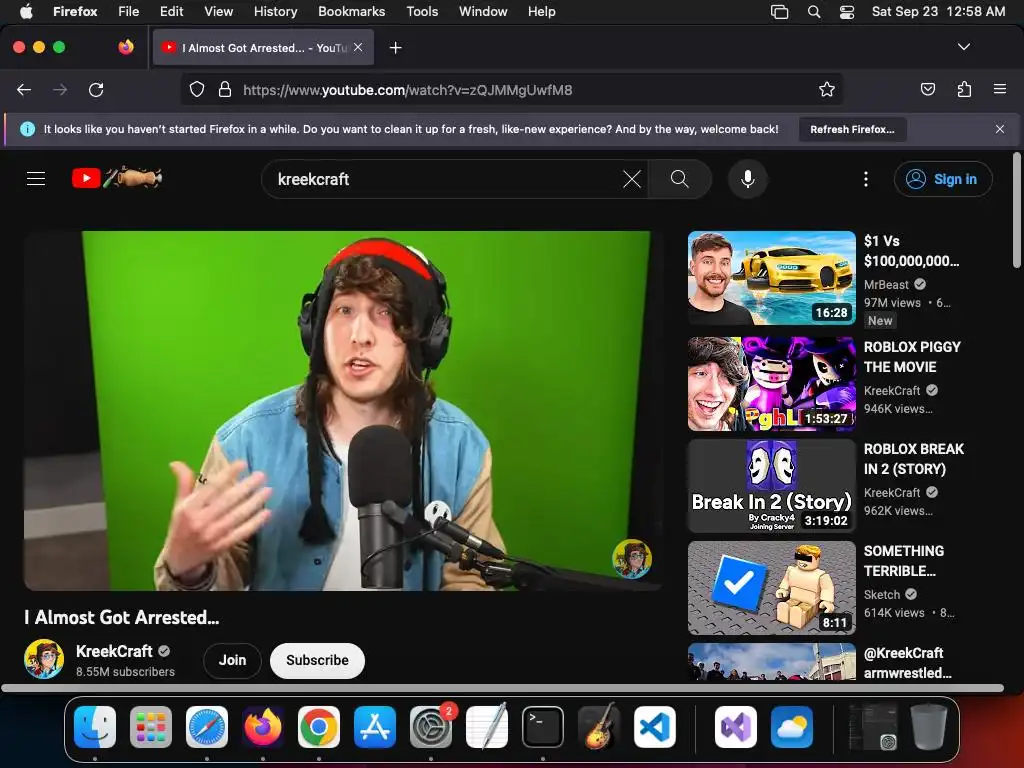Launch Google Chrome from the Dock

click(x=319, y=726)
